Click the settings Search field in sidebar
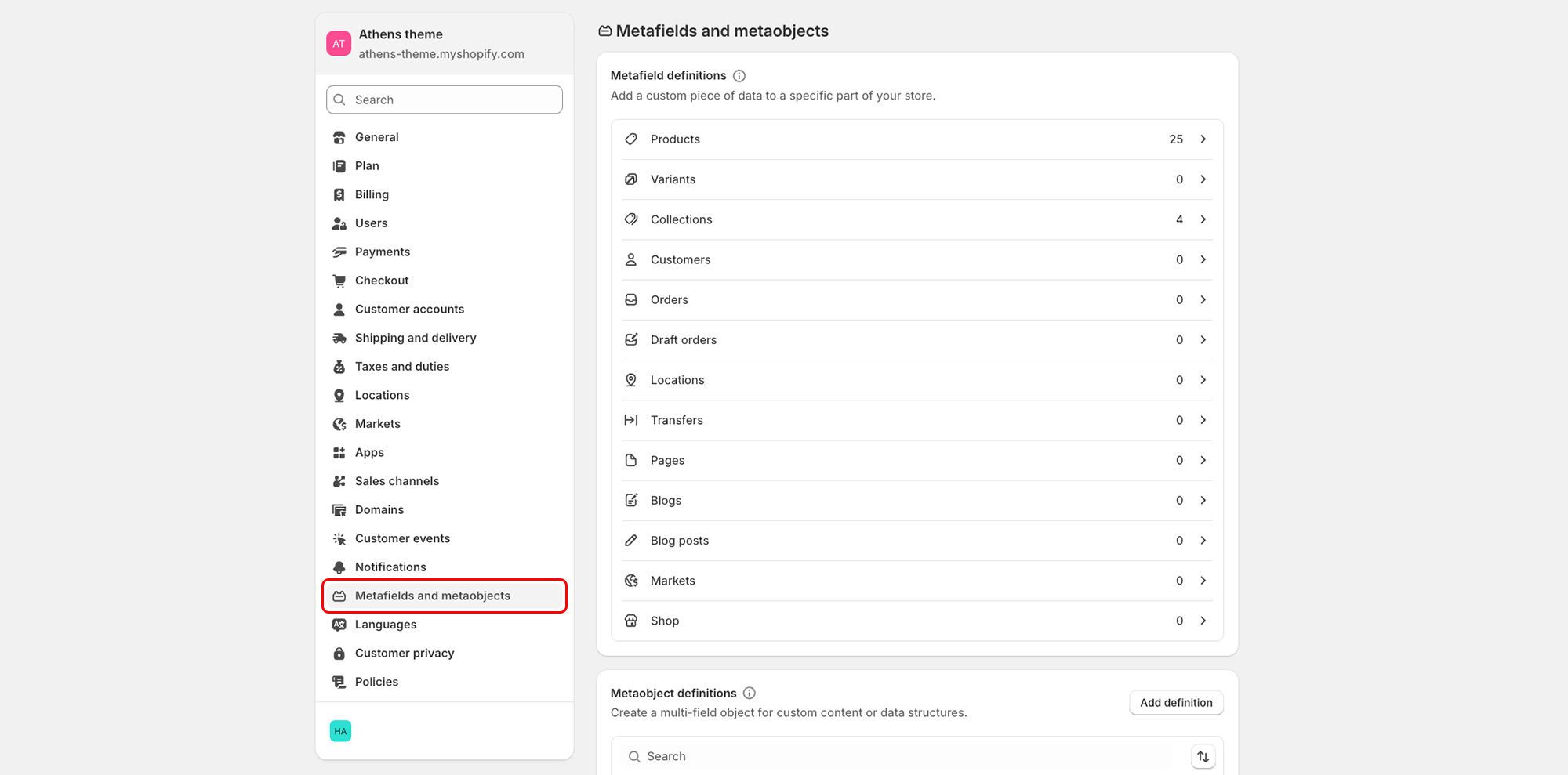The image size is (1568, 775). click(x=445, y=100)
